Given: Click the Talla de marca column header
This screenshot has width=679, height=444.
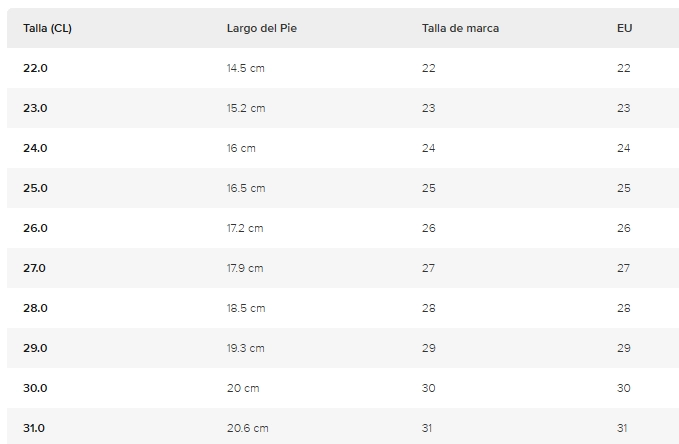Looking at the screenshot, I should [460, 28].
